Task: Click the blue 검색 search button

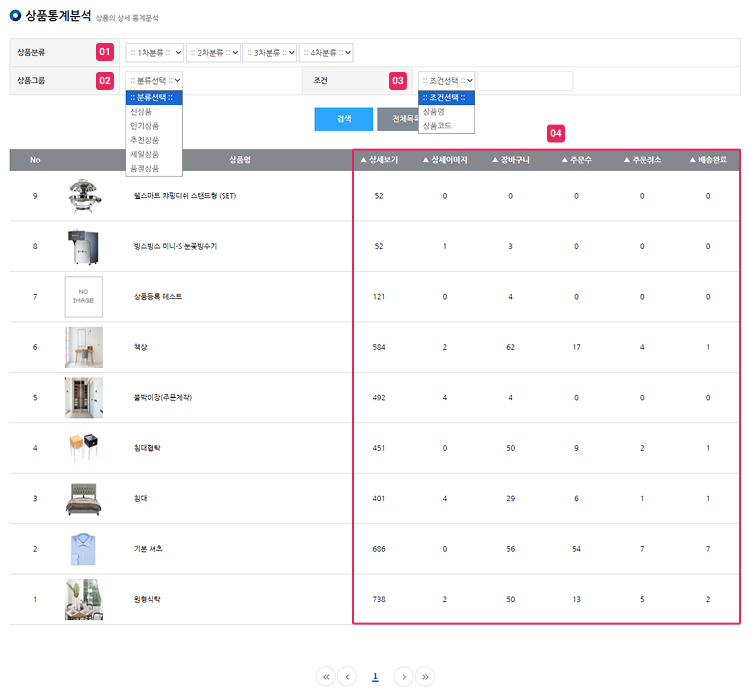Action: [344, 119]
